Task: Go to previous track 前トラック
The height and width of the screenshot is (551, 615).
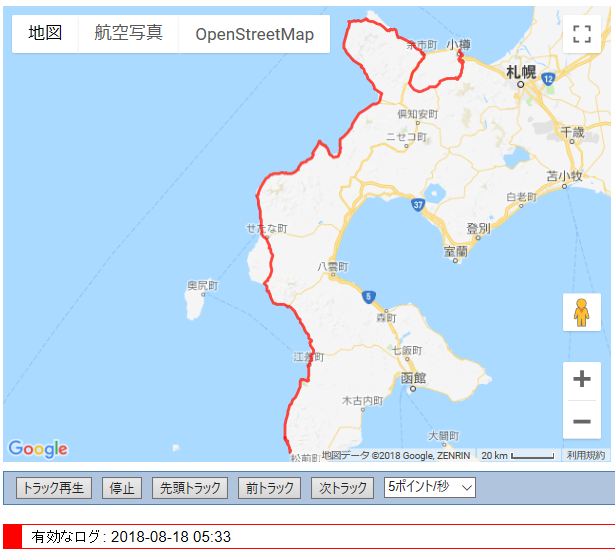Action: [269, 488]
